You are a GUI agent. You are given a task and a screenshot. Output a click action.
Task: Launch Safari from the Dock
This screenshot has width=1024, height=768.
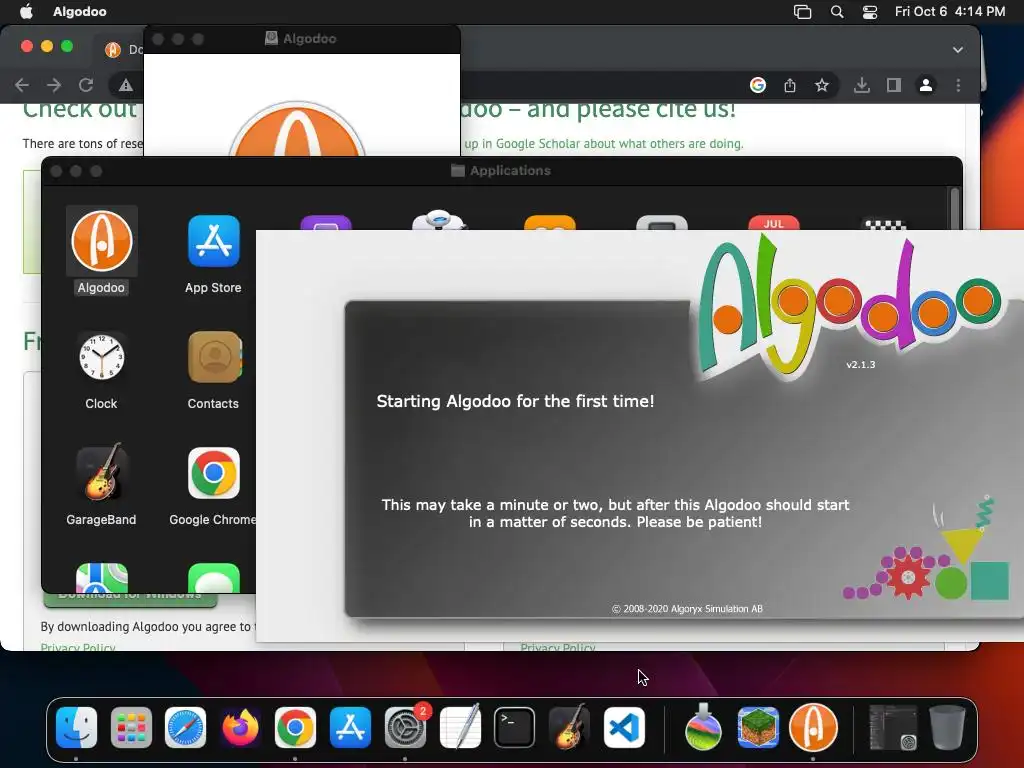tap(185, 728)
